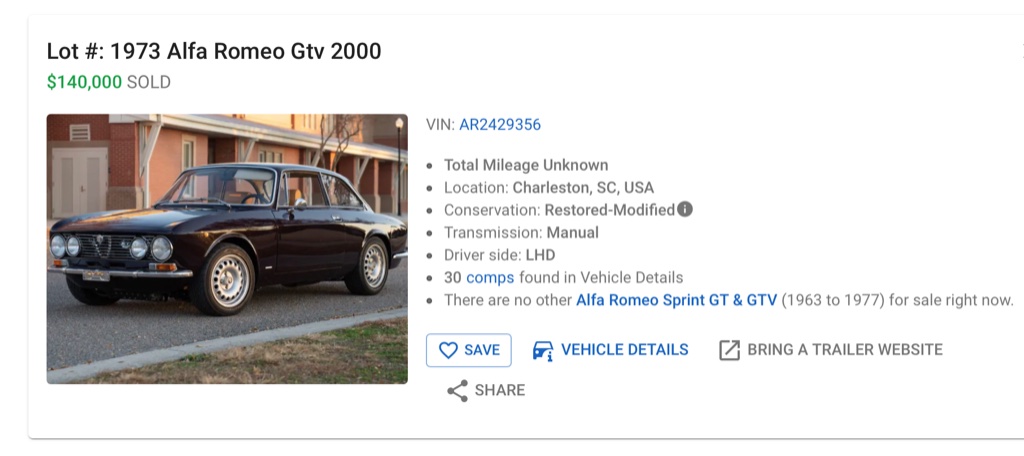Click the 1973 Alfa Romeo Gtv 2000 title
Viewport: 1024px width, 456px height.
point(214,51)
